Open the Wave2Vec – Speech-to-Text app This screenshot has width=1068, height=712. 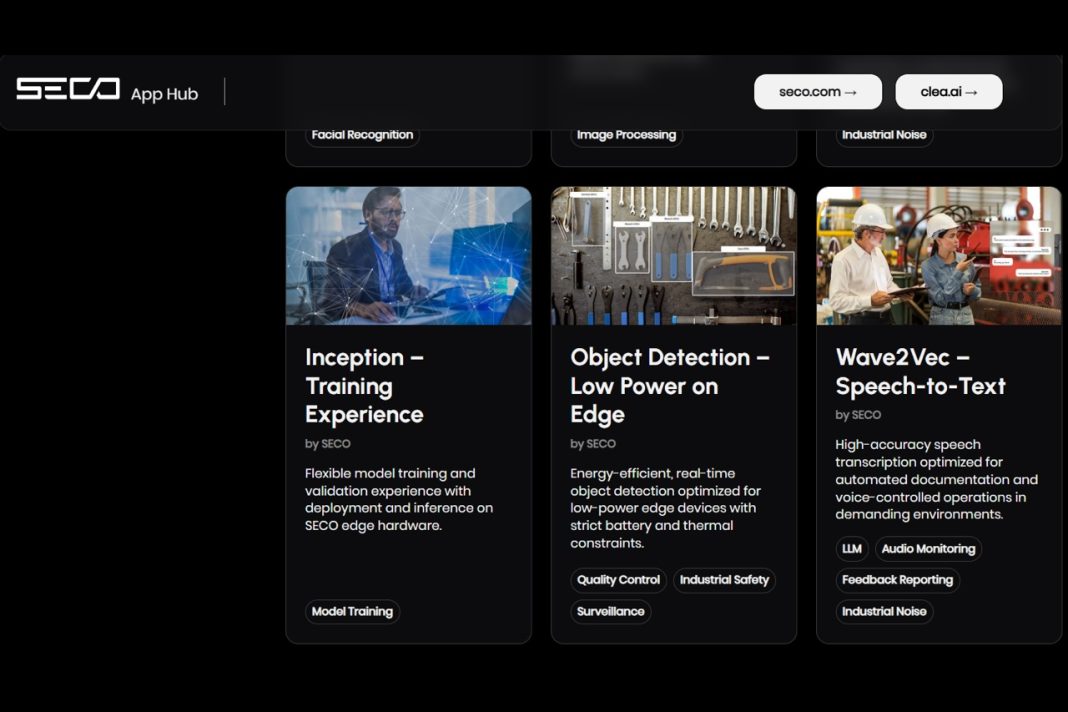(921, 371)
